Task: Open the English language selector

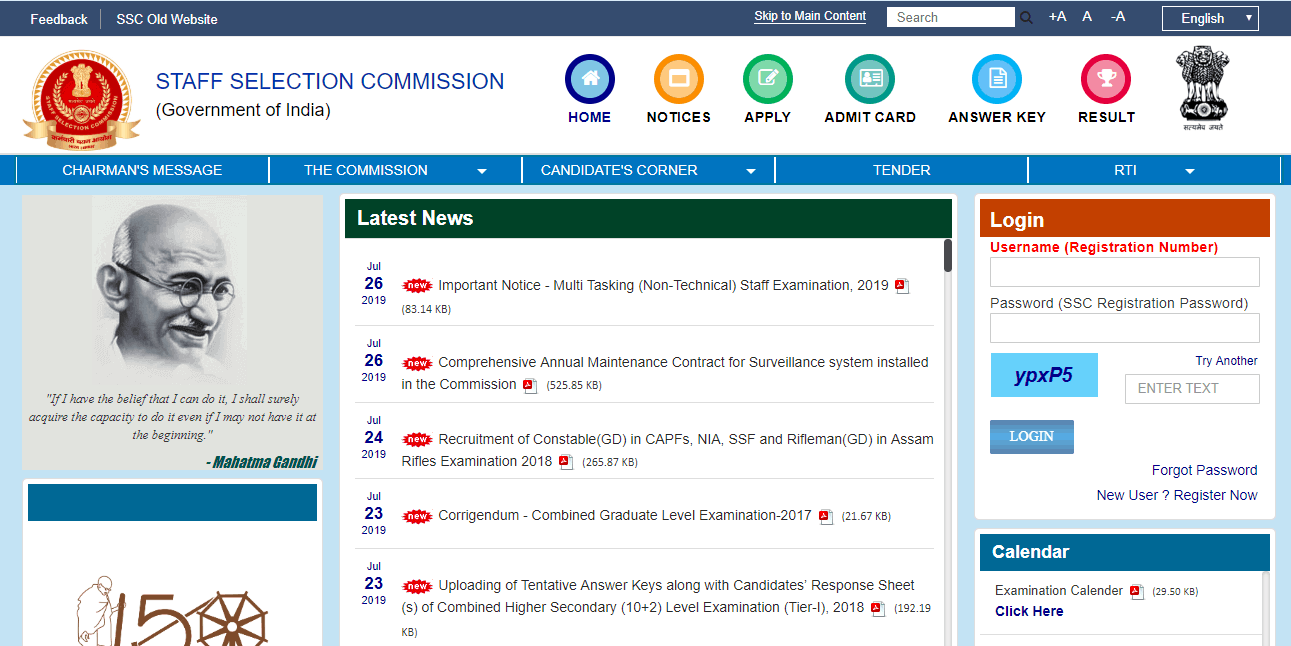Action: point(1209,18)
